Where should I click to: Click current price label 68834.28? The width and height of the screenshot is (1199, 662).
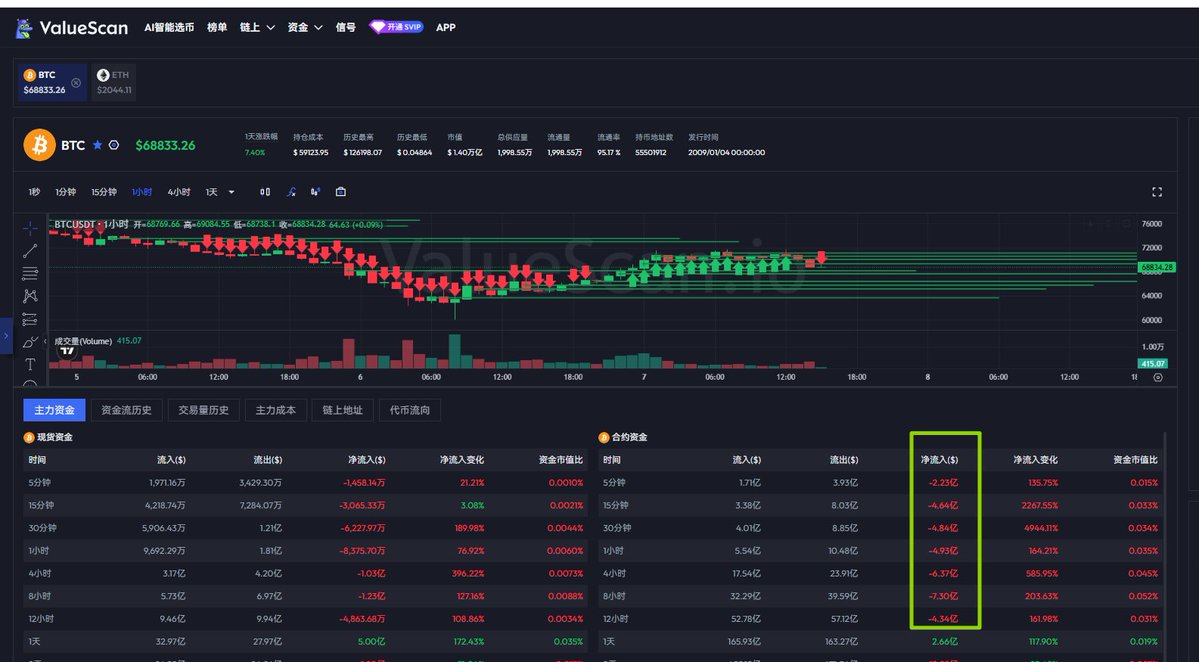[1156, 268]
